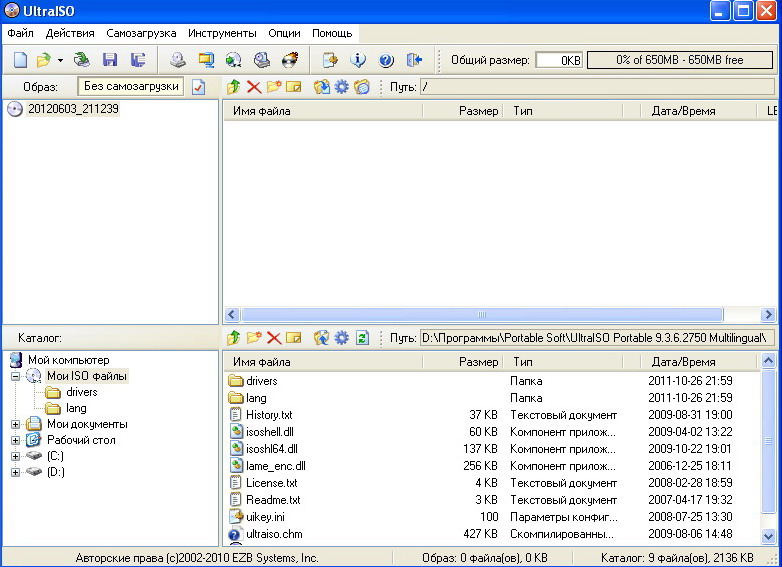Click the blue question mark Help icon
Screen dimensions: 782x567
point(387,60)
